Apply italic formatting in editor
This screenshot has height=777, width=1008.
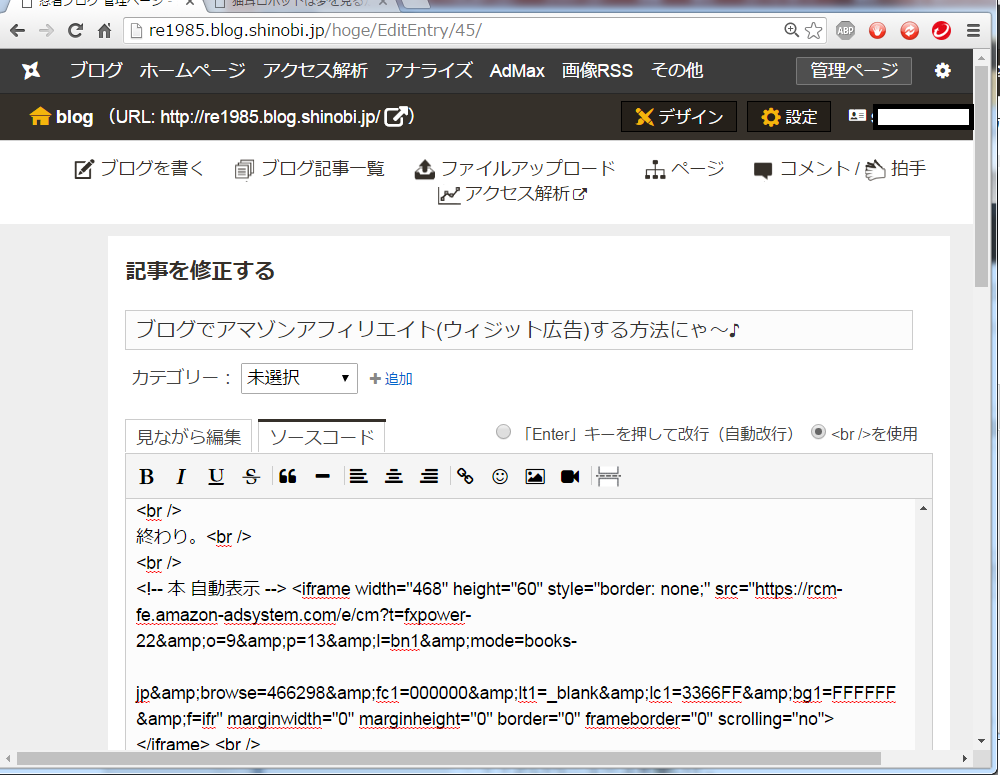[181, 477]
